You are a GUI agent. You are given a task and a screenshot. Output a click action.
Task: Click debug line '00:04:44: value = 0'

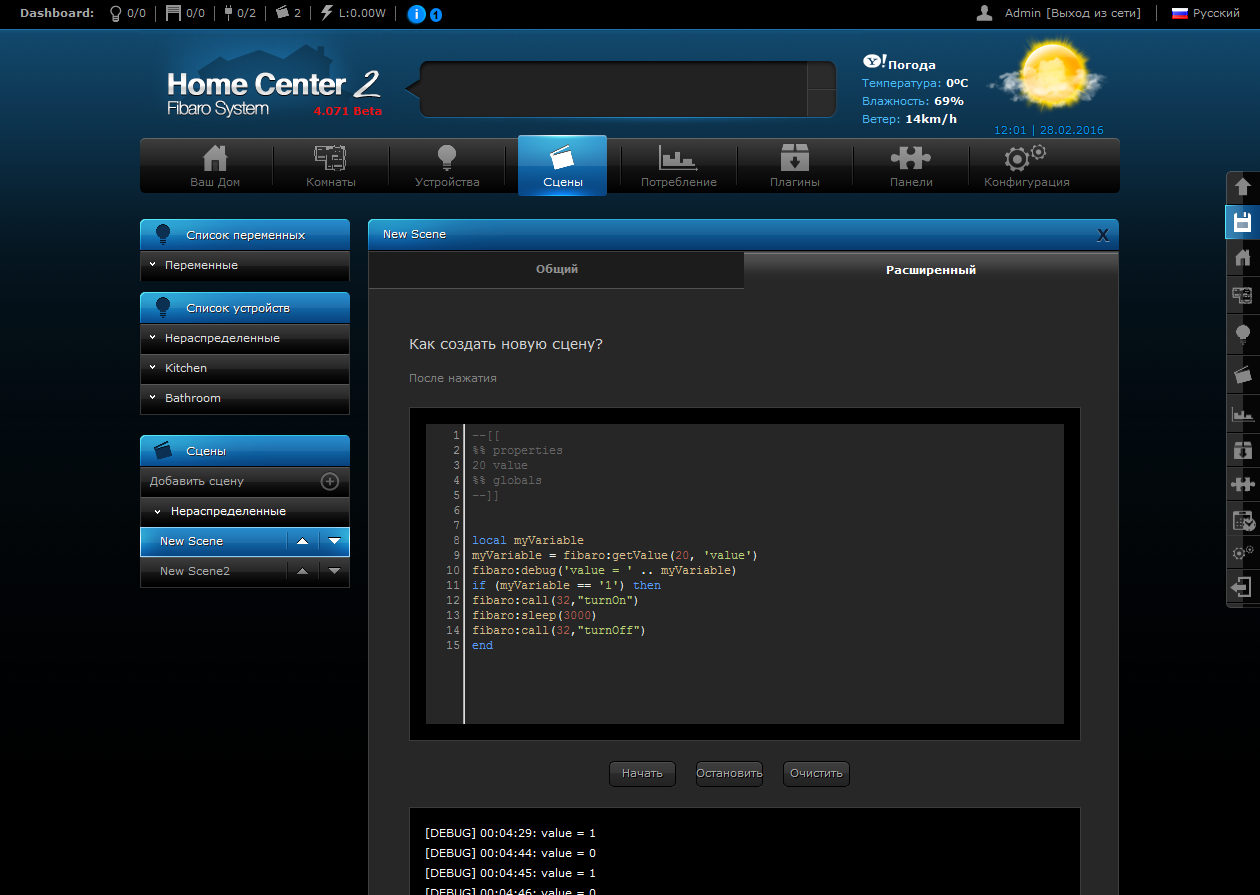point(510,853)
